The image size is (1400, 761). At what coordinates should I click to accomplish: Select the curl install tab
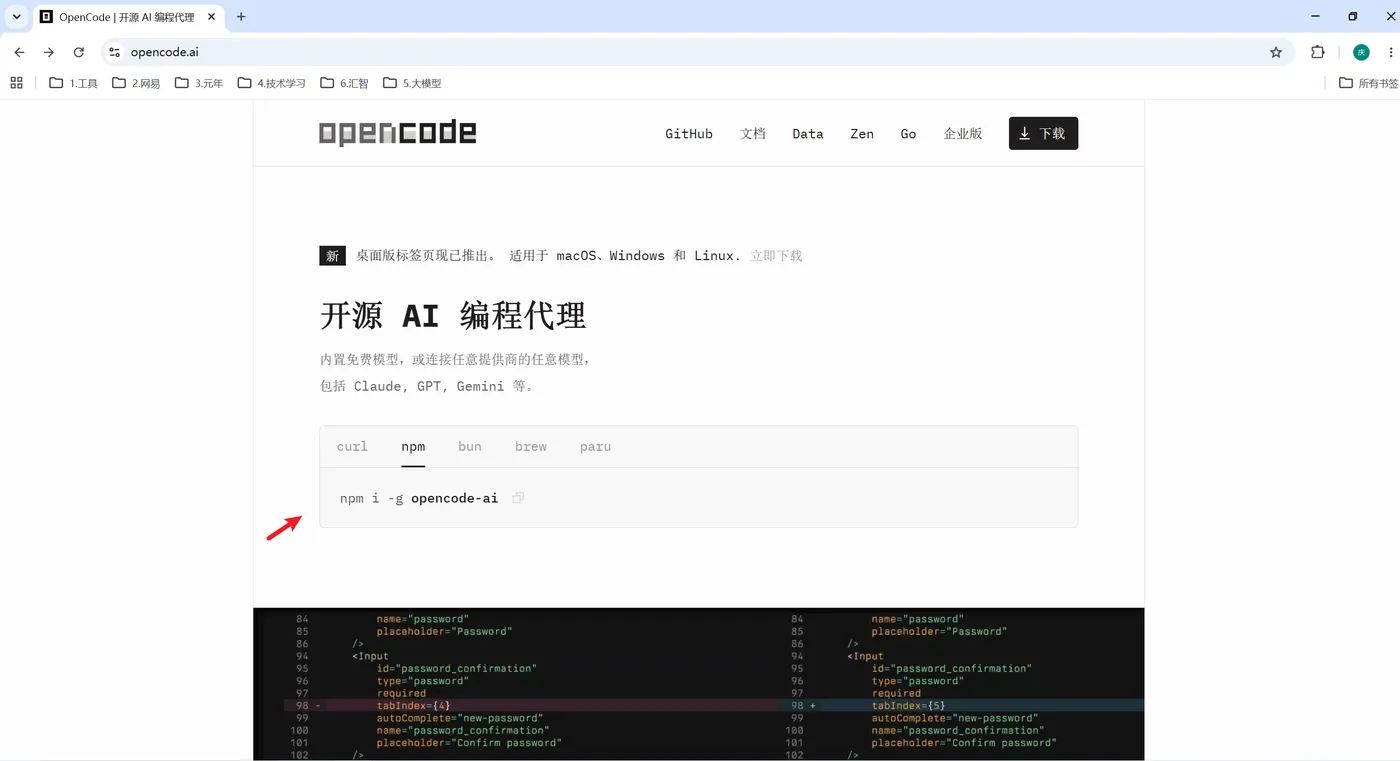point(352,446)
